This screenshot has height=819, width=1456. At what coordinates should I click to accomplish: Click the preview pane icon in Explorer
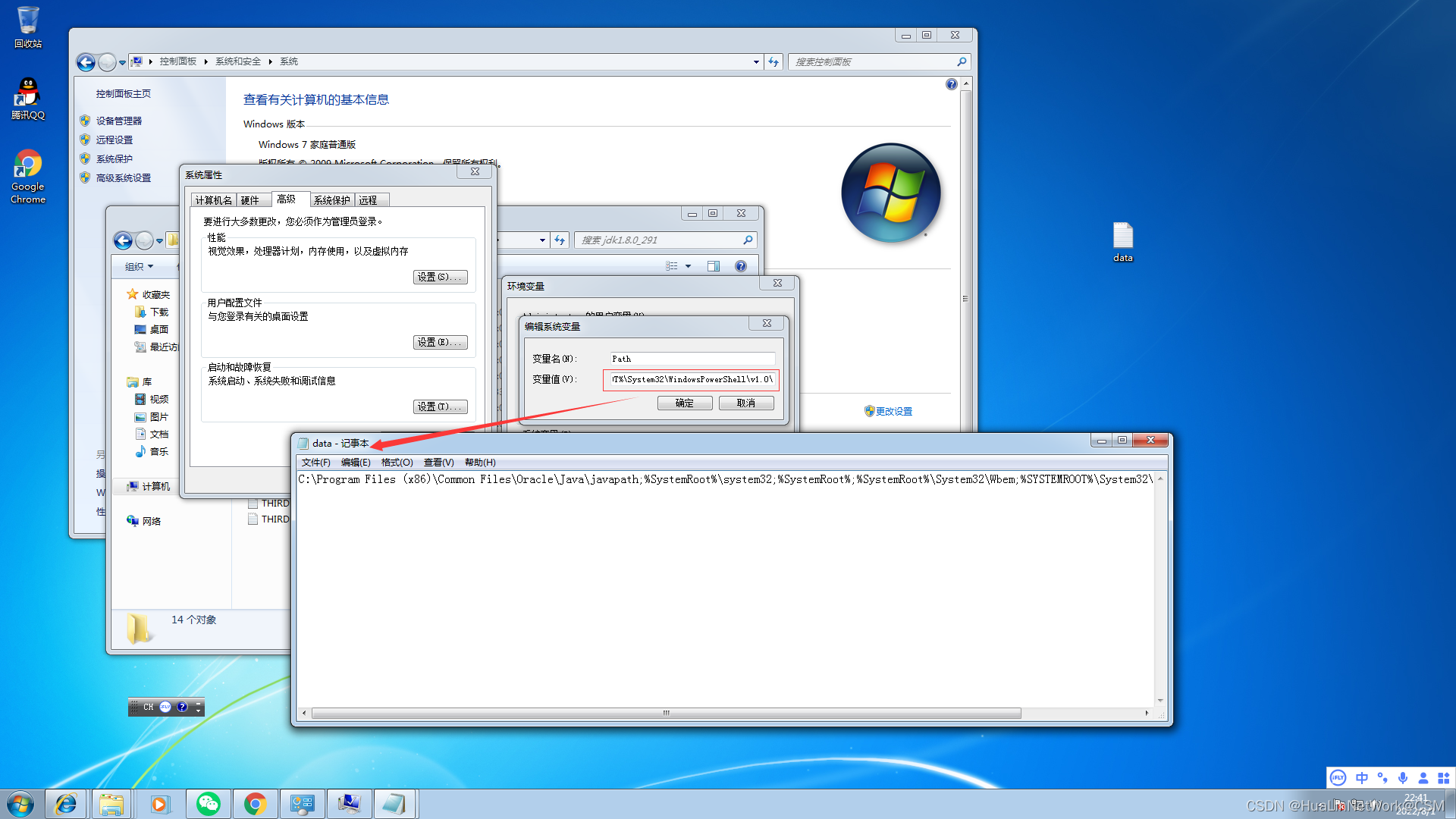pyautogui.click(x=713, y=266)
